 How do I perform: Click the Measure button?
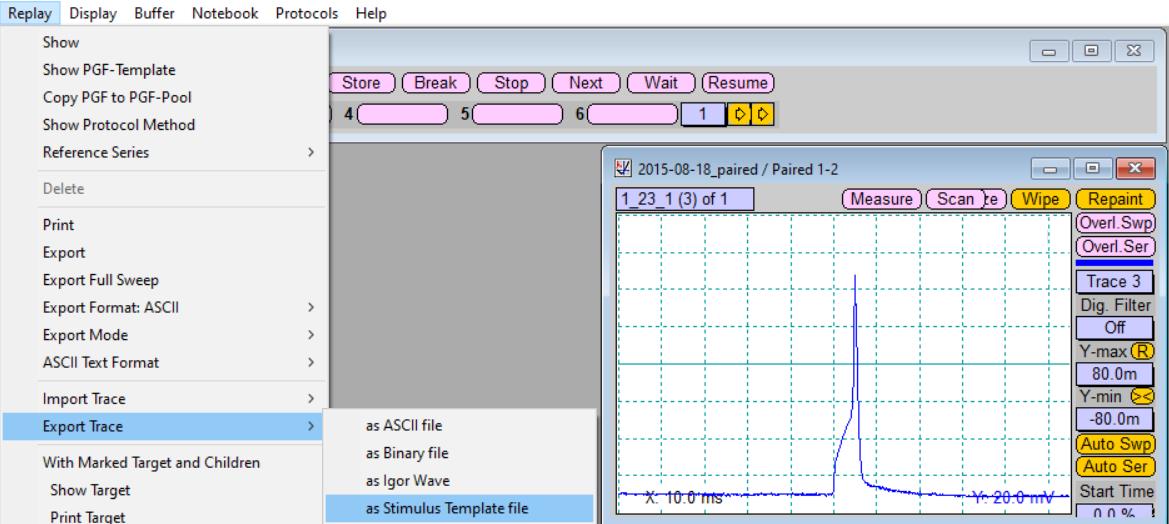(x=882, y=199)
